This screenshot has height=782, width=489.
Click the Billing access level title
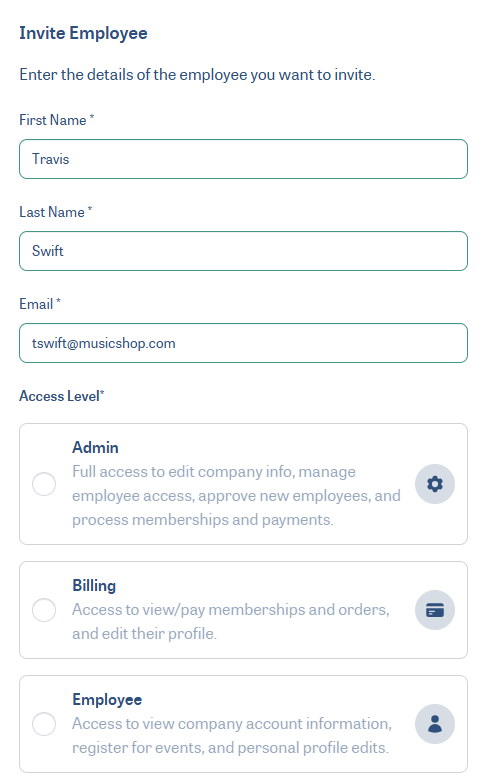click(x=94, y=586)
